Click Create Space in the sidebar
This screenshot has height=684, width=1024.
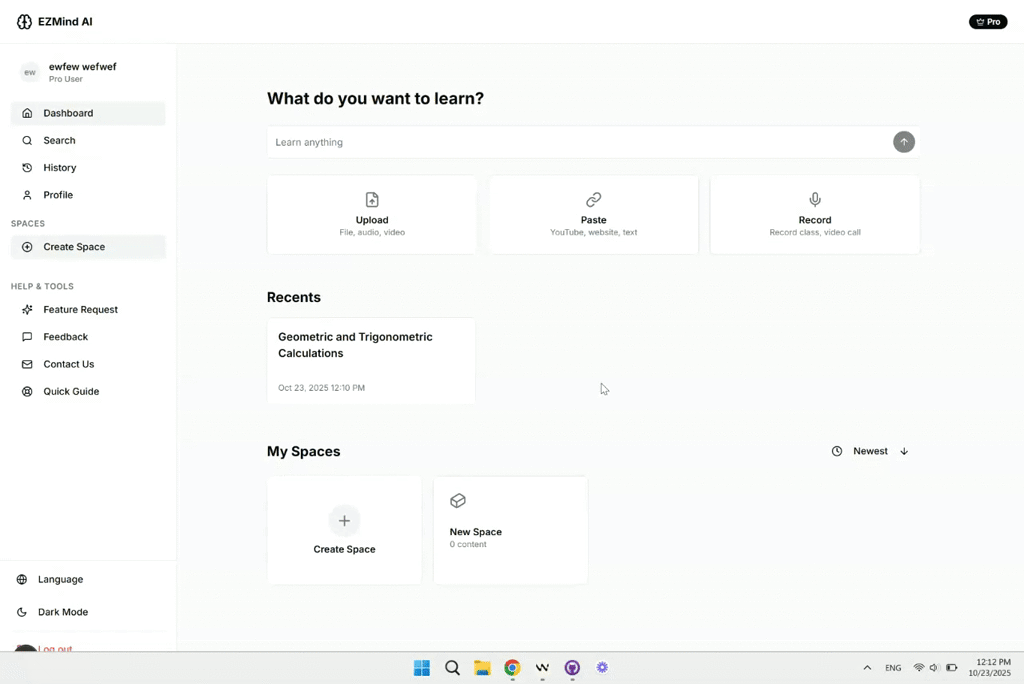coord(74,247)
